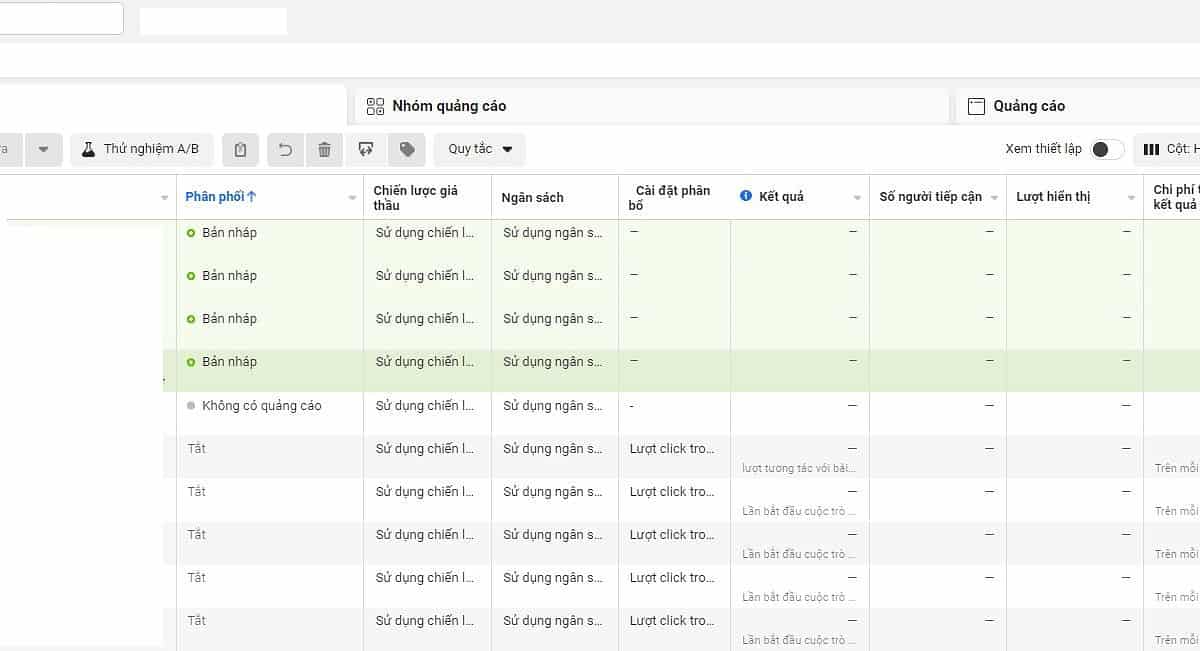
Task: Open the dropdown arrow left of Thử nghiệm A/B
Action: [x=43, y=150]
